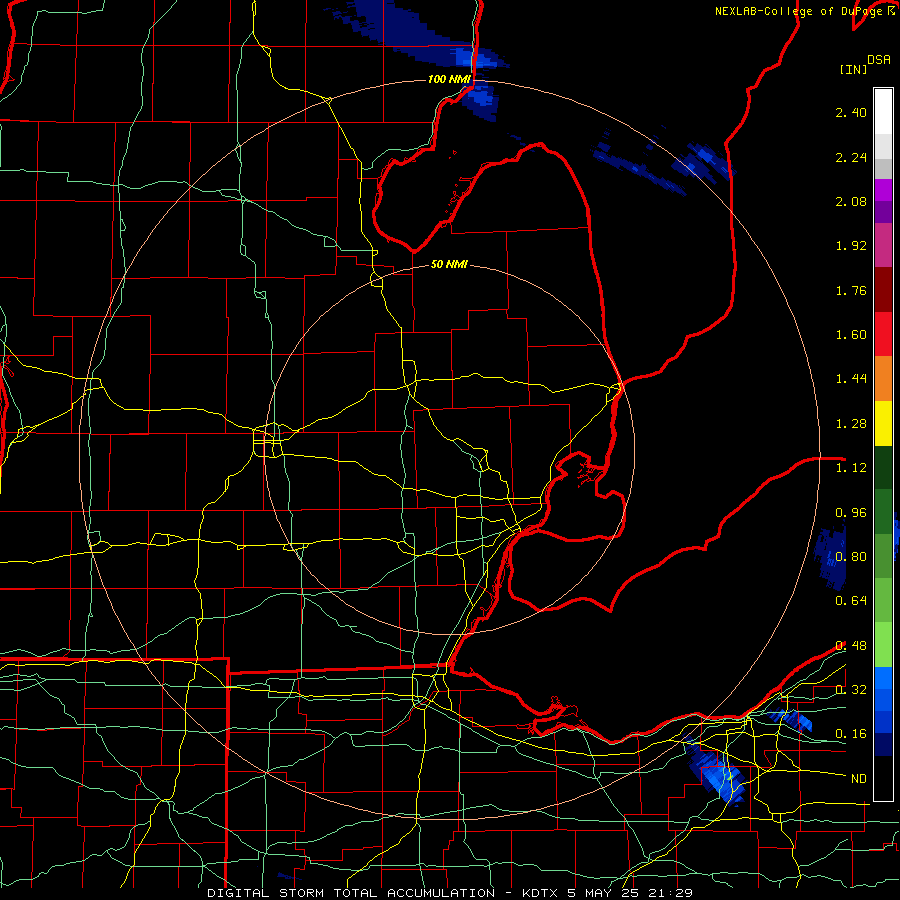Click the 1.28 legend value
This screenshot has height=900, width=900.
click(x=851, y=424)
